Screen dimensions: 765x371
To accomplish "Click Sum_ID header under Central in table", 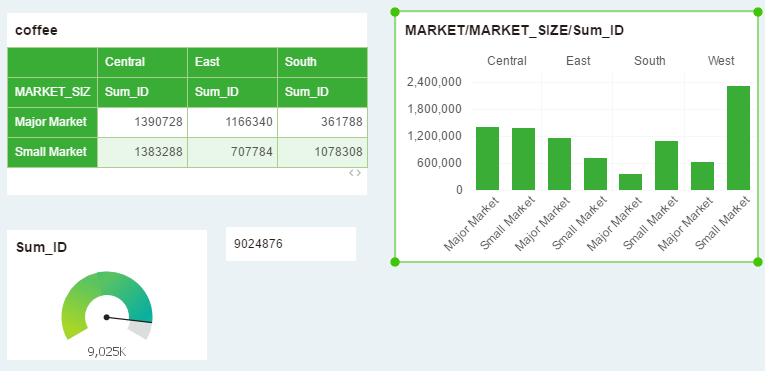I will [142, 92].
